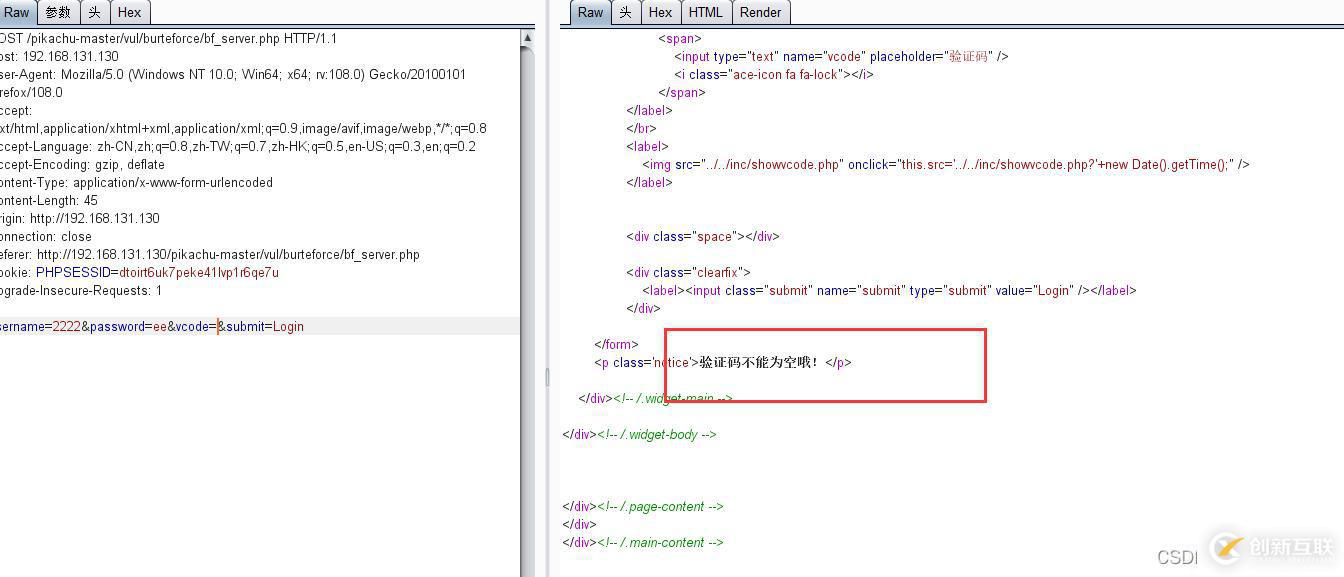Click the Upgrade-Insecure-Requests: 1 line
The image size is (1344, 577).
pyautogui.click(x=81, y=291)
